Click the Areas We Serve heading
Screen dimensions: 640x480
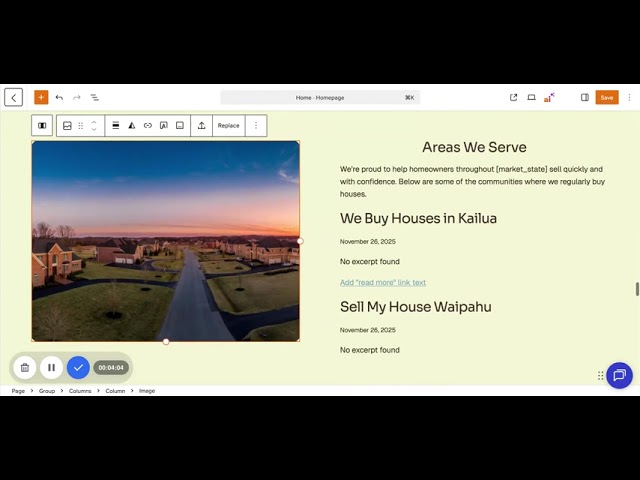coord(474,147)
